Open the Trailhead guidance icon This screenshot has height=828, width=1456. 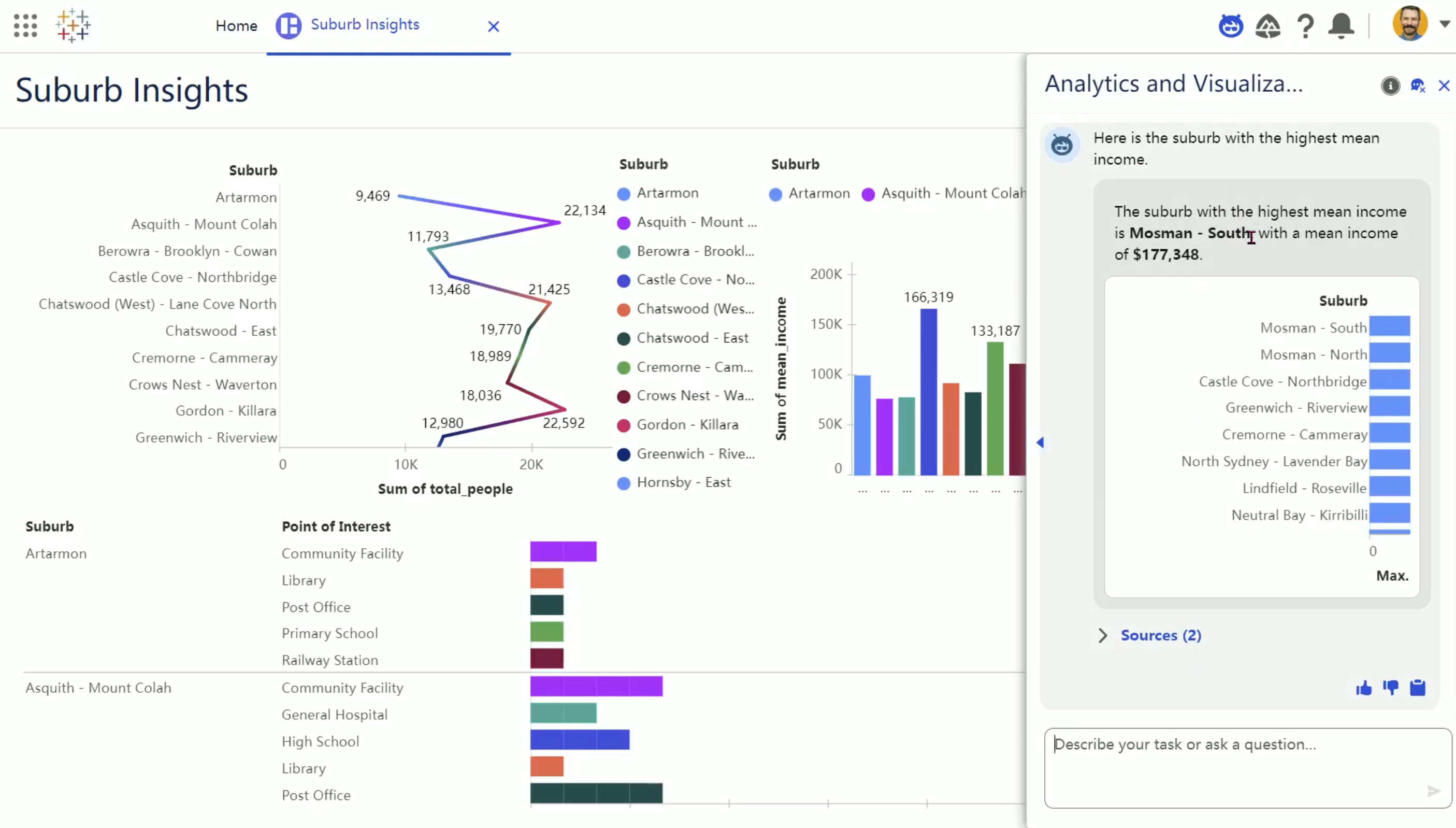click(x=1267, y=25)
